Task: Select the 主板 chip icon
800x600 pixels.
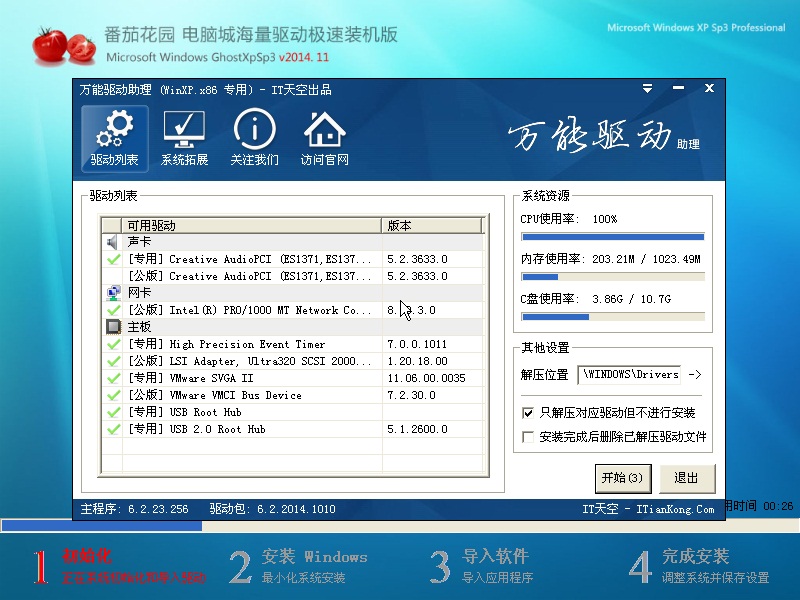Action: (113, 327)
